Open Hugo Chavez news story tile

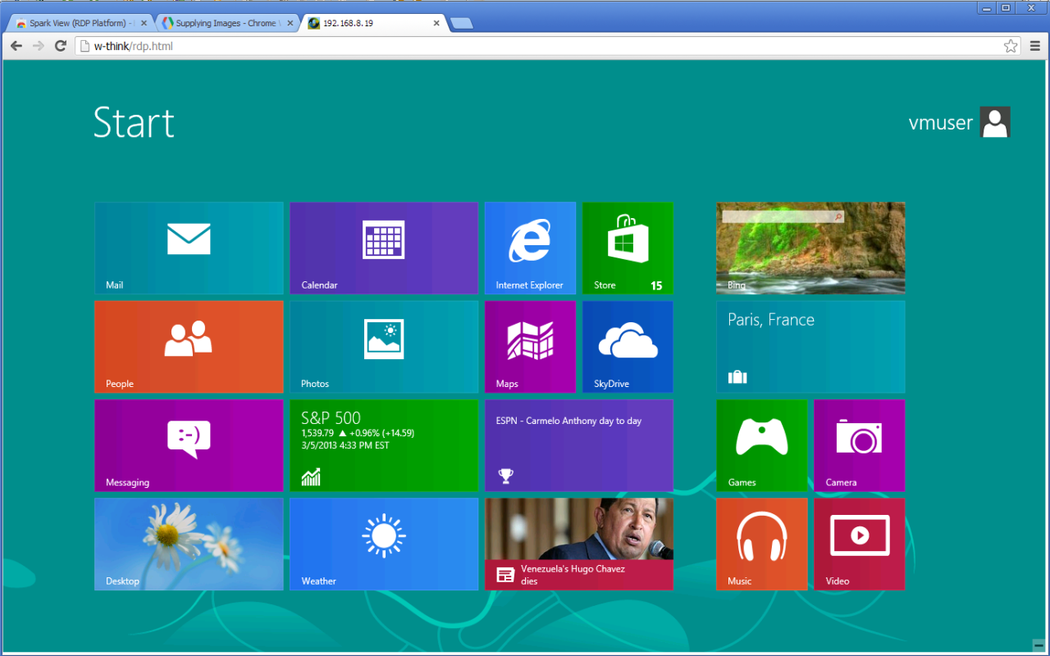click(x=579, y=544)
